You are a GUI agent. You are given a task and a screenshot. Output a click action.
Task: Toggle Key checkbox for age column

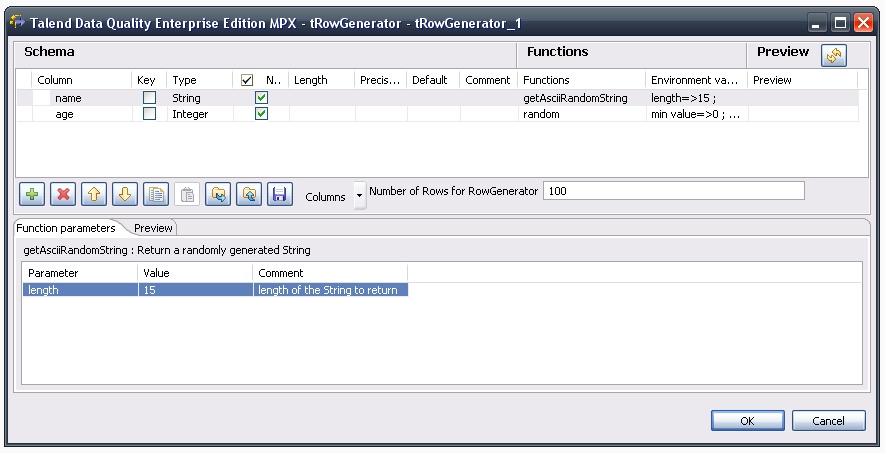coord(149,114)
